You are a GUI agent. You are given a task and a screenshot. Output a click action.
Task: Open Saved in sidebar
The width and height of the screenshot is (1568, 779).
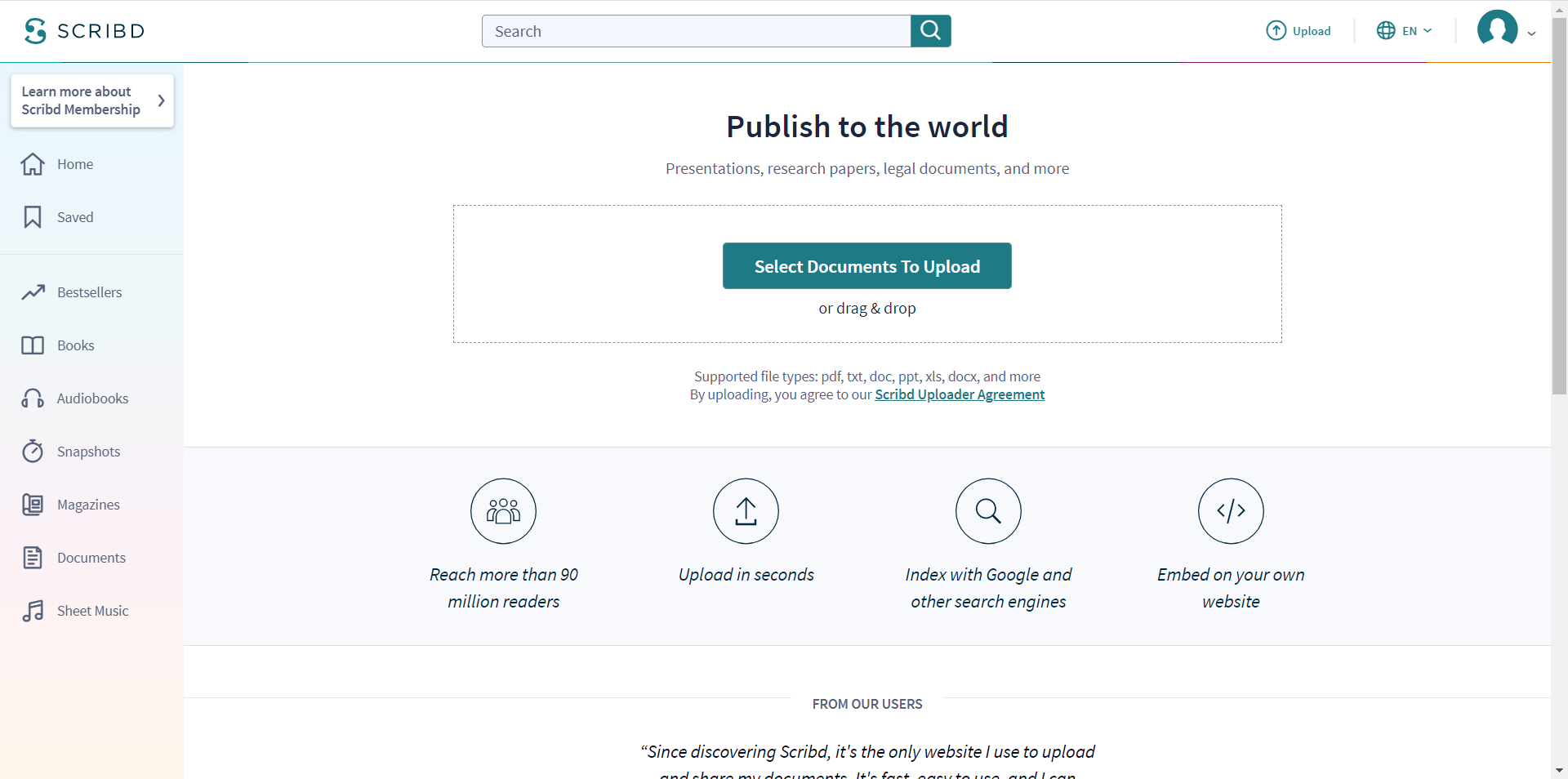coord(75,217)
